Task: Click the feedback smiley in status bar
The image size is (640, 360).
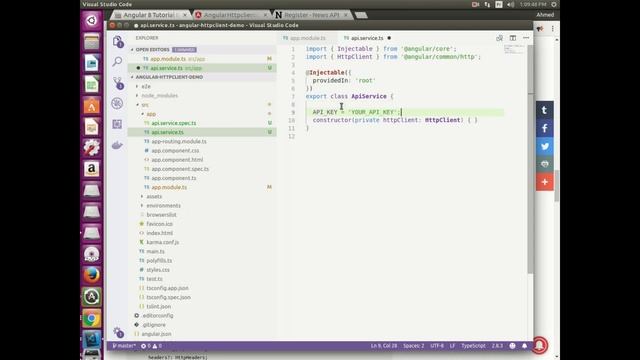Action: click(512, 346)
